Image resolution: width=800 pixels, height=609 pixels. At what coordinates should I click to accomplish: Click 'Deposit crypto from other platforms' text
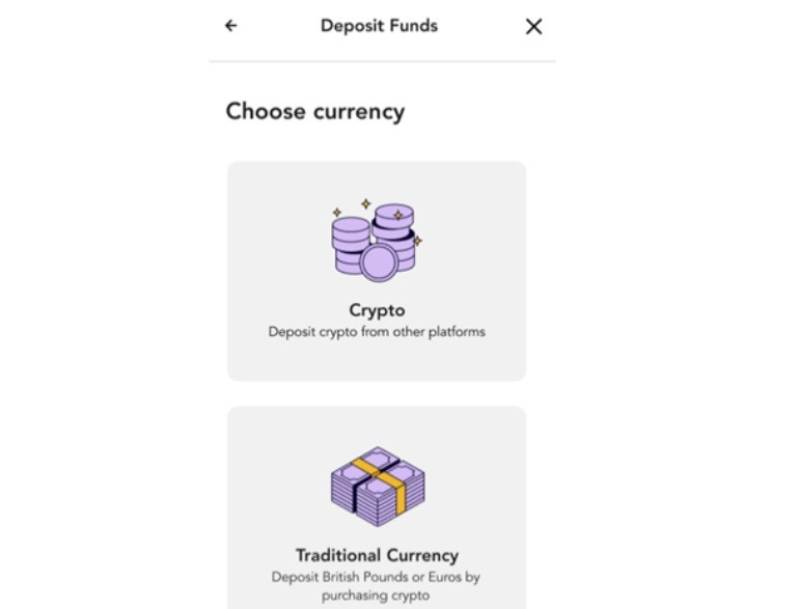pyautogui.click(x=377, y=332)
